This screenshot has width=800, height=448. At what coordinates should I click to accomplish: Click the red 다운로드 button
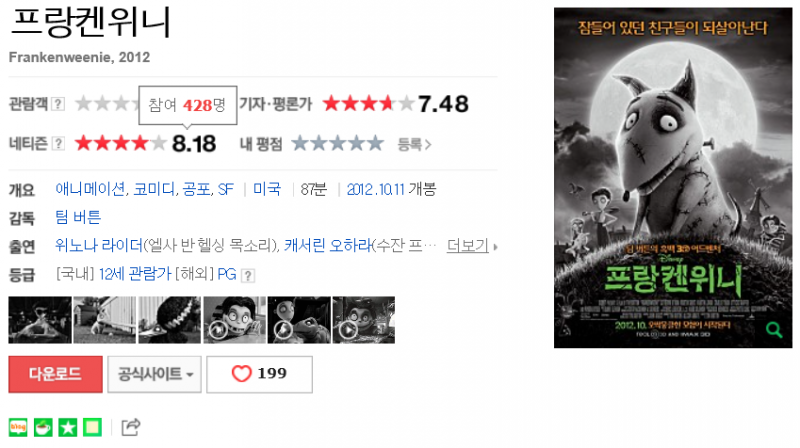pyautogui.click(x=55, y=374)
